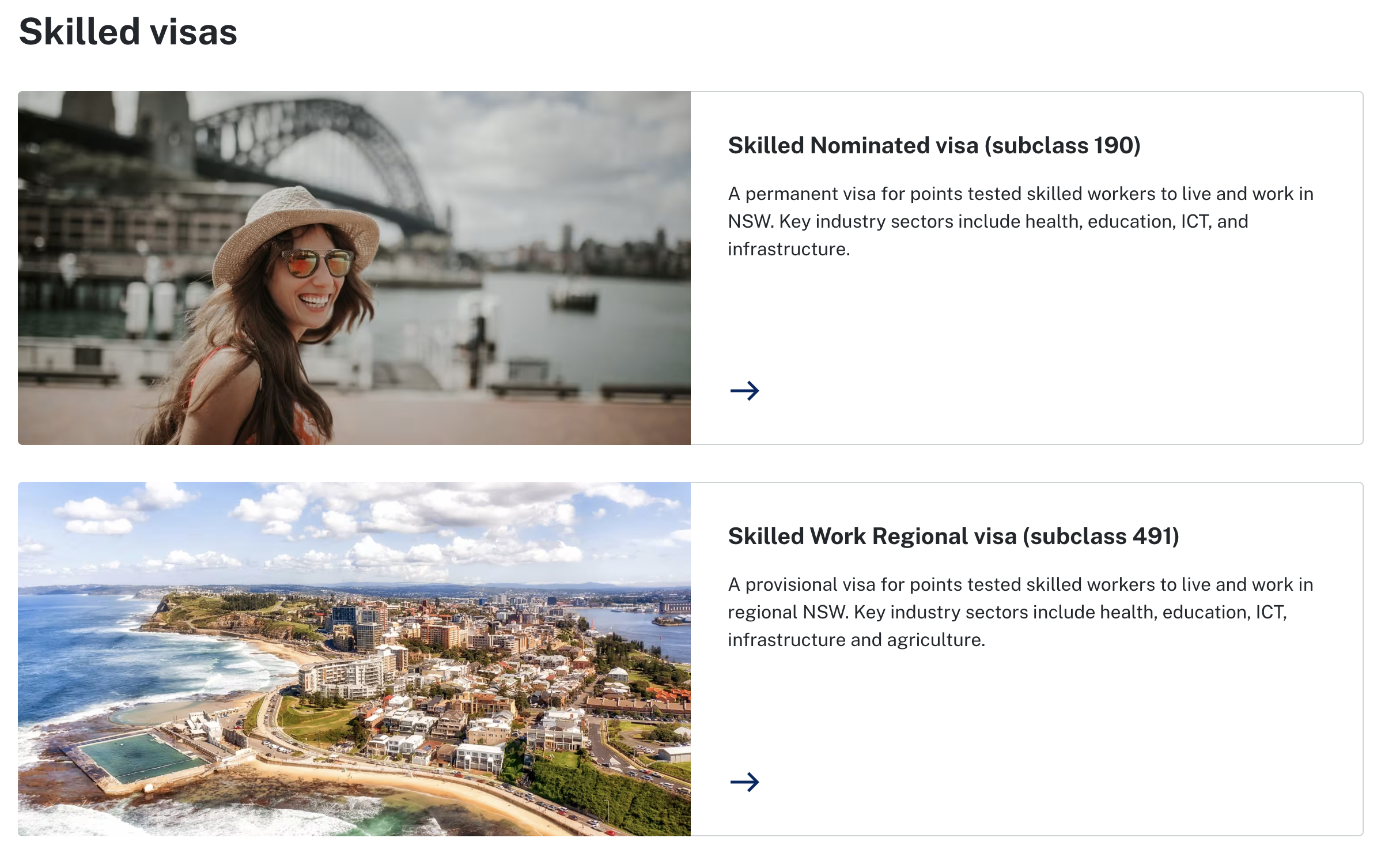The width and height of the screenshot is (1400, 853).
Task: Click the "(subclass 190)" text in the title
Action: (x=1062, y=145)
